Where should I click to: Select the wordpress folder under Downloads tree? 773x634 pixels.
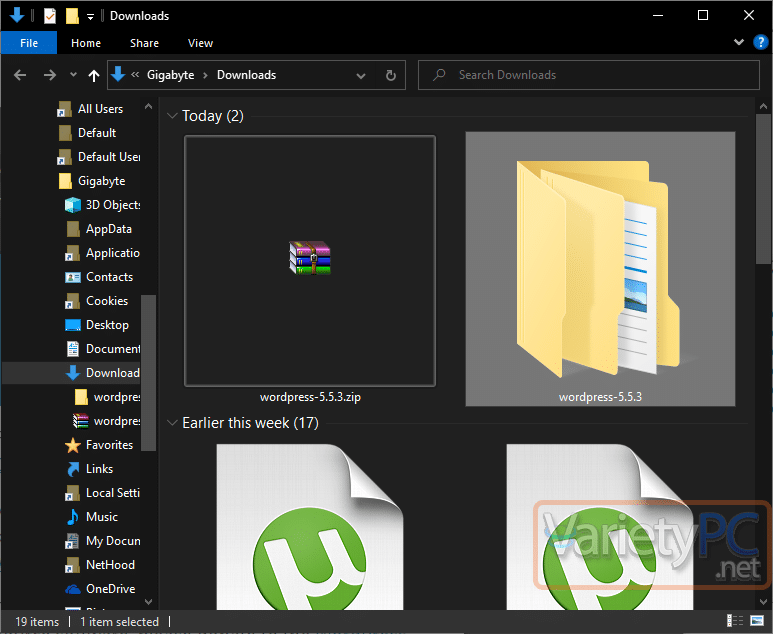117,397
